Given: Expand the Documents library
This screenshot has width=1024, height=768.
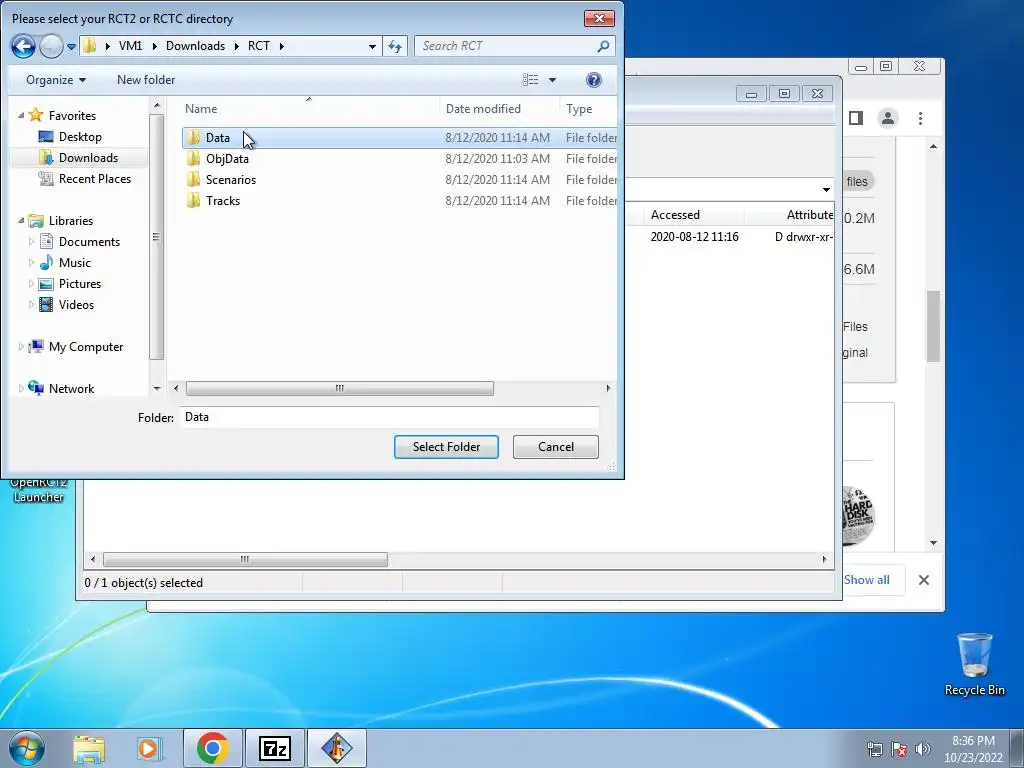Looking at the screenshot, I should [31, 242].
